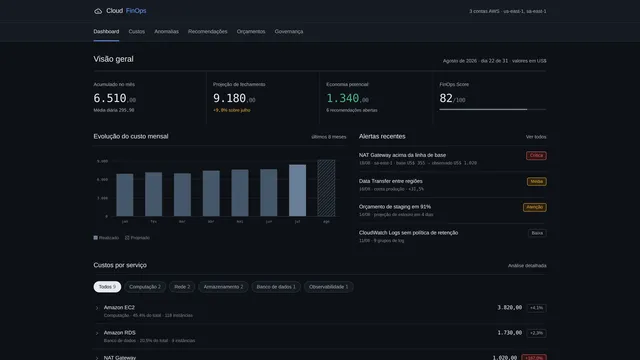Click the jan bar in the cost chart
Screen dimensions: 640x360
point(125,195)
